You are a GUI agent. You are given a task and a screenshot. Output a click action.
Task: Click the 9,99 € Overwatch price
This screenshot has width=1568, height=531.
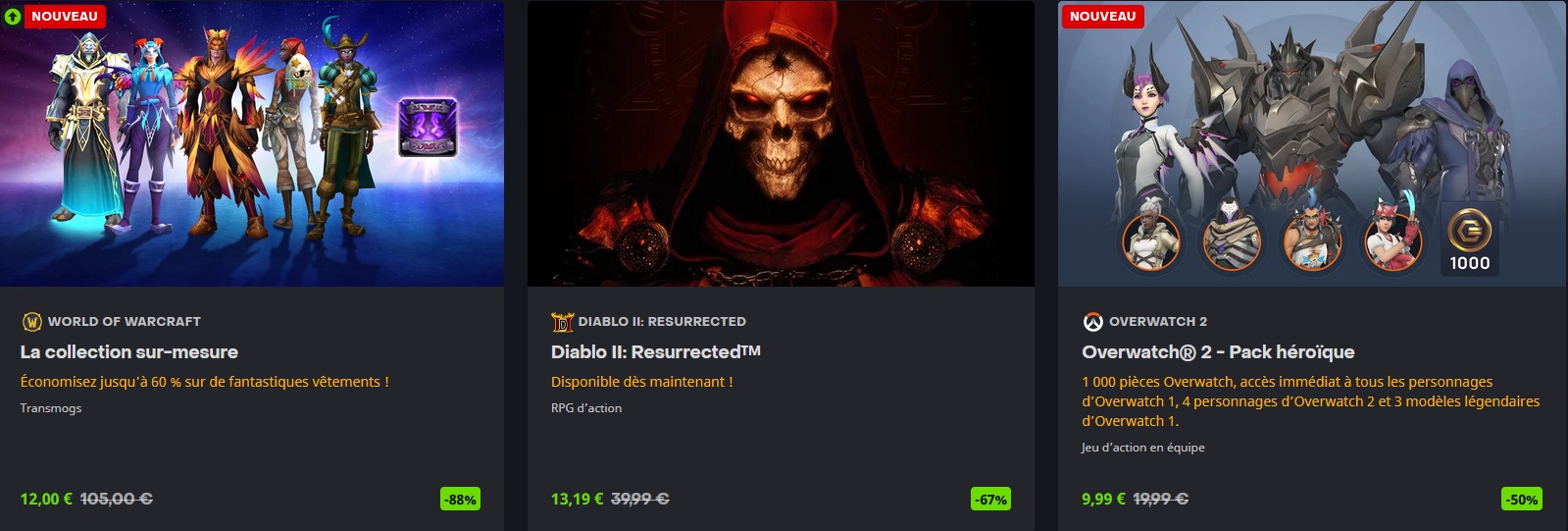pos(1103,499)
